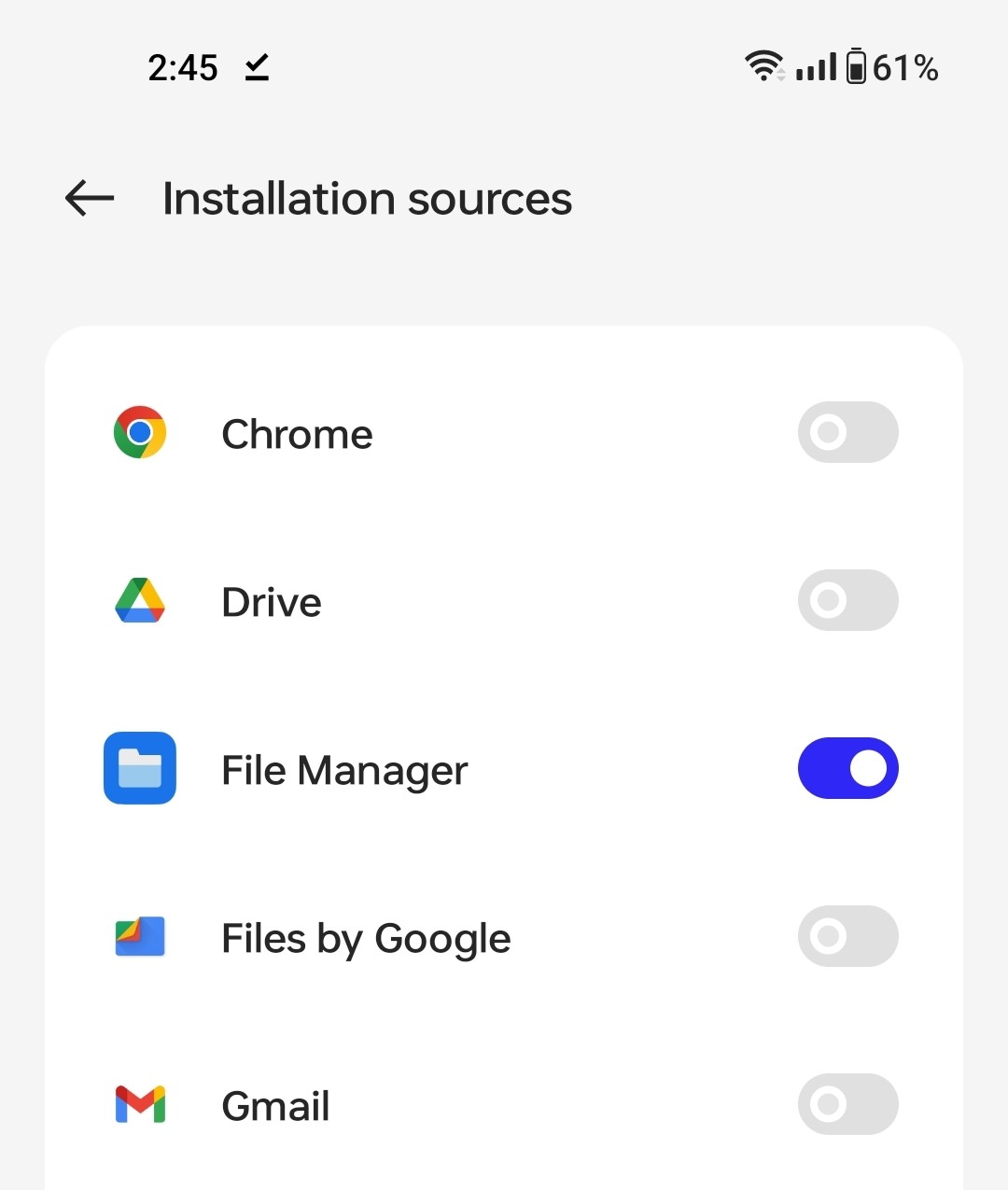Click the Chrome browser icon
The width and height of the screenshot is (1008, 1190).
point(140,432)
